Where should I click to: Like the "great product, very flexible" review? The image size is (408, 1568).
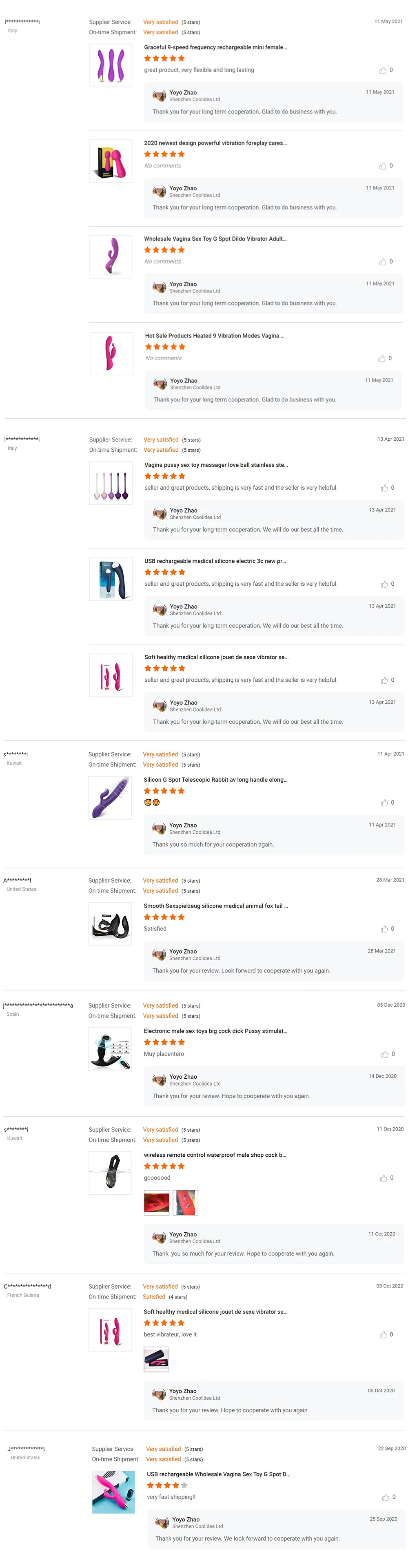382,71
